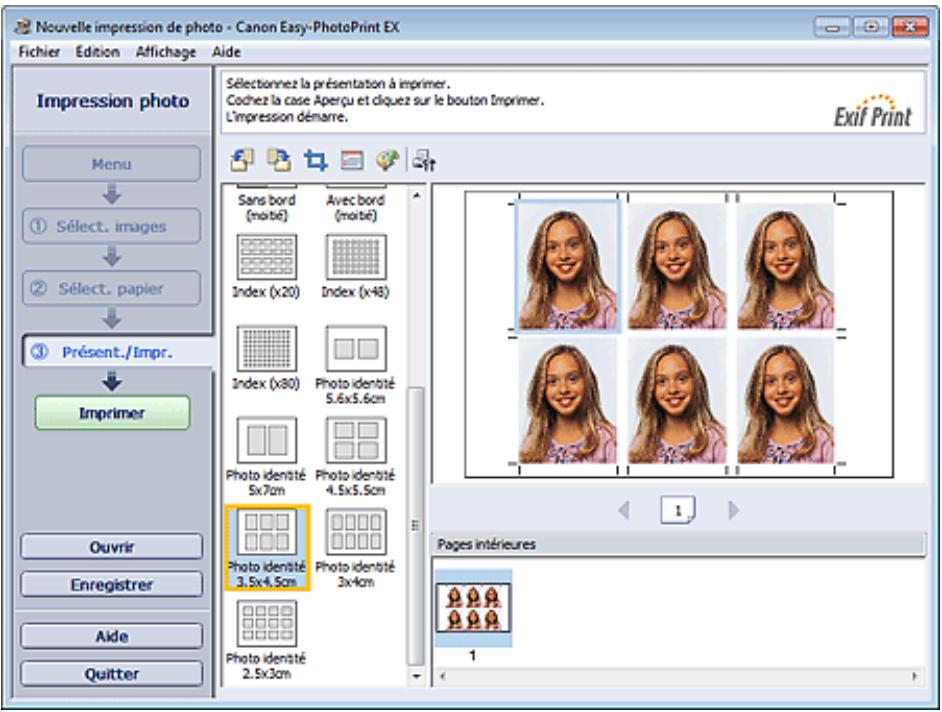Click the date print settings icon
The width and height of the screenshot is (942, 712).
coord(352,160)
